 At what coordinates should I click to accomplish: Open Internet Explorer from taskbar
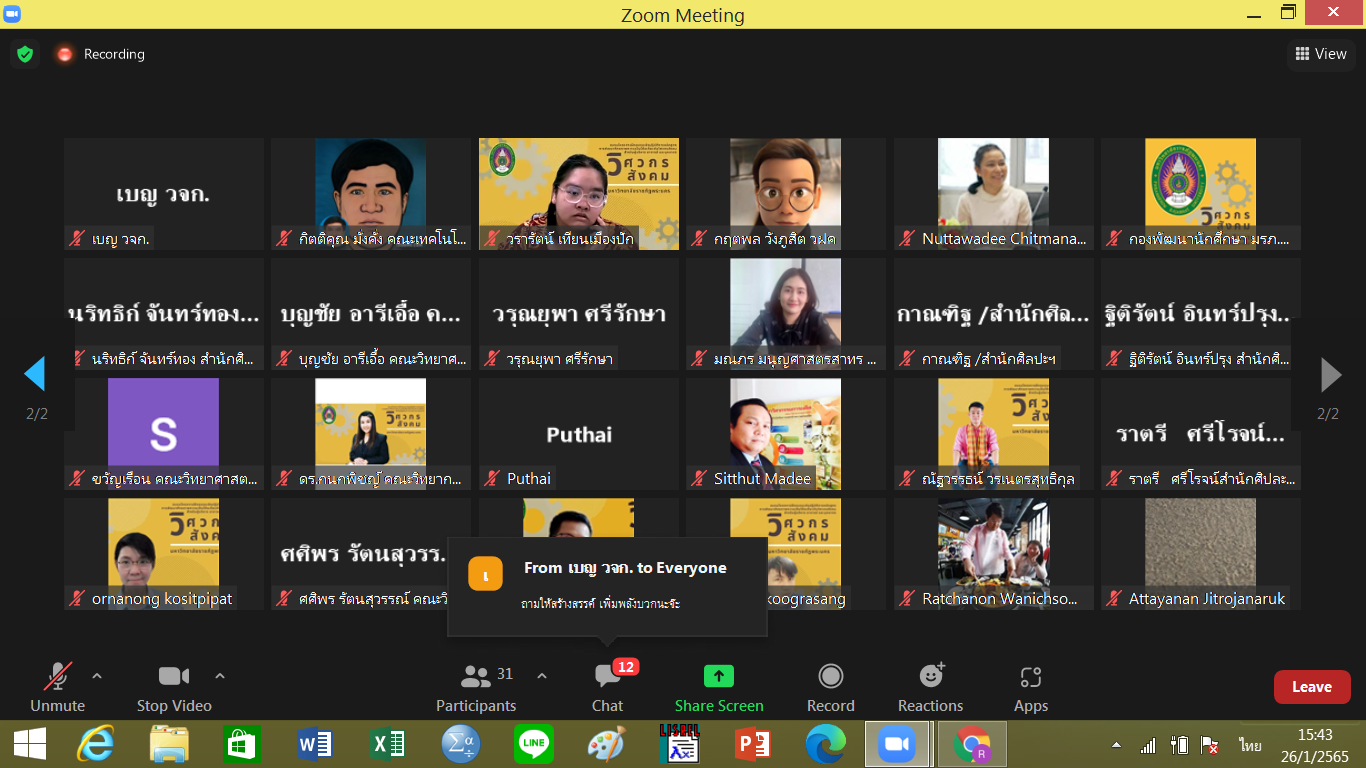click(97, 744)
